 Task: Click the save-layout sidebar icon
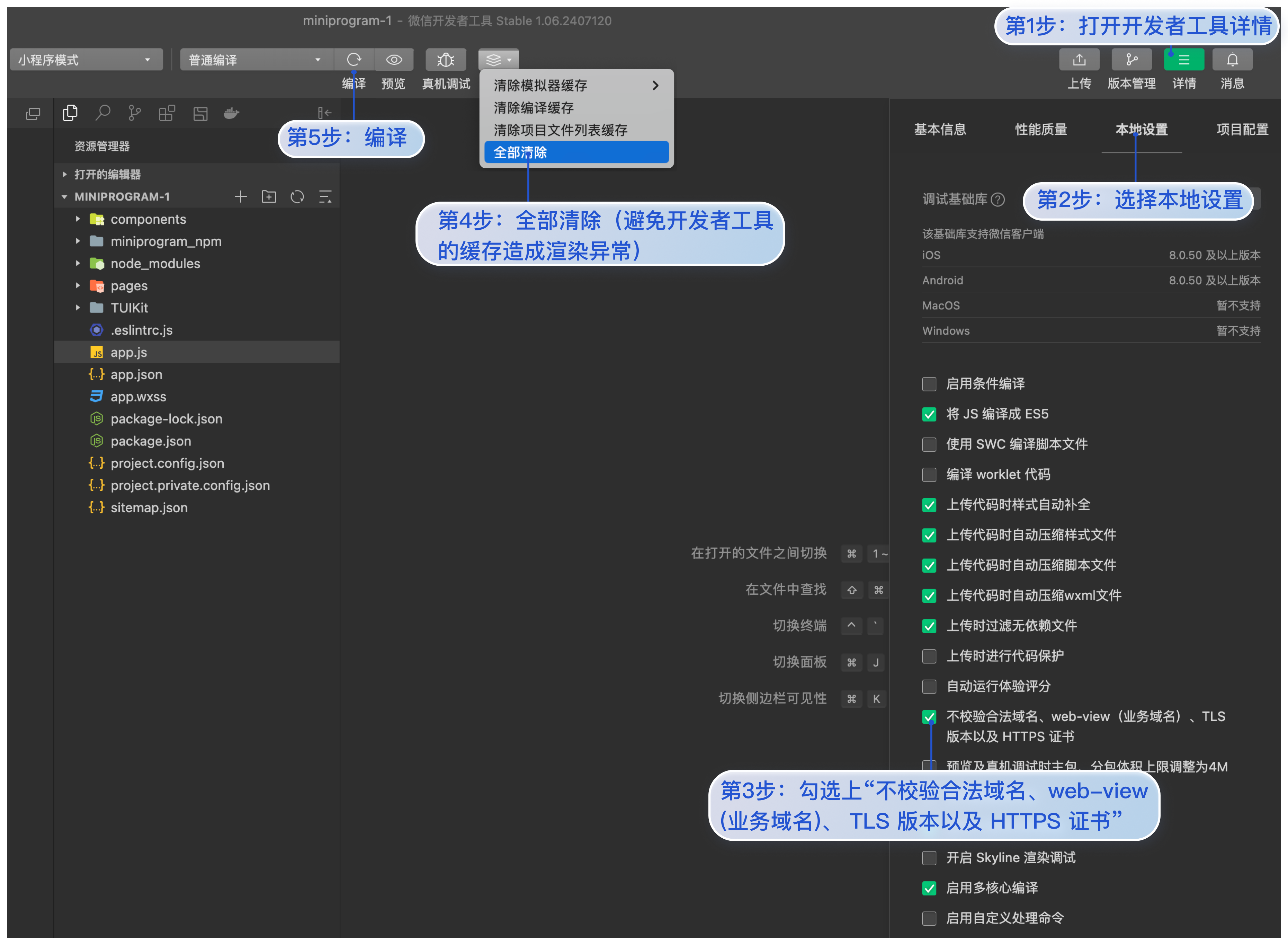(200, 113)
